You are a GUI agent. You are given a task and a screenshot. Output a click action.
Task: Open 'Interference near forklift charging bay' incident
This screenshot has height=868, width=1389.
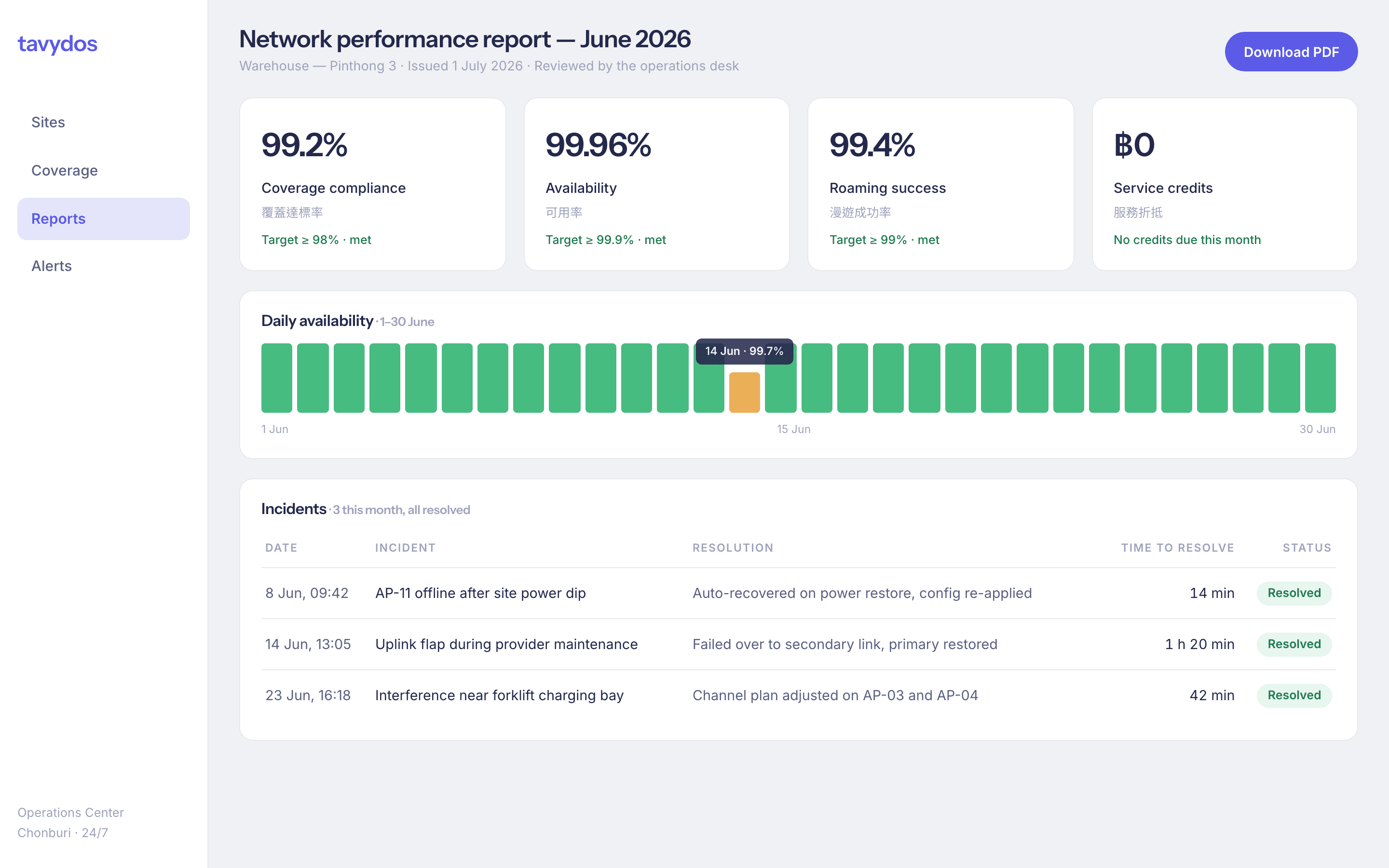coord(499,695)
